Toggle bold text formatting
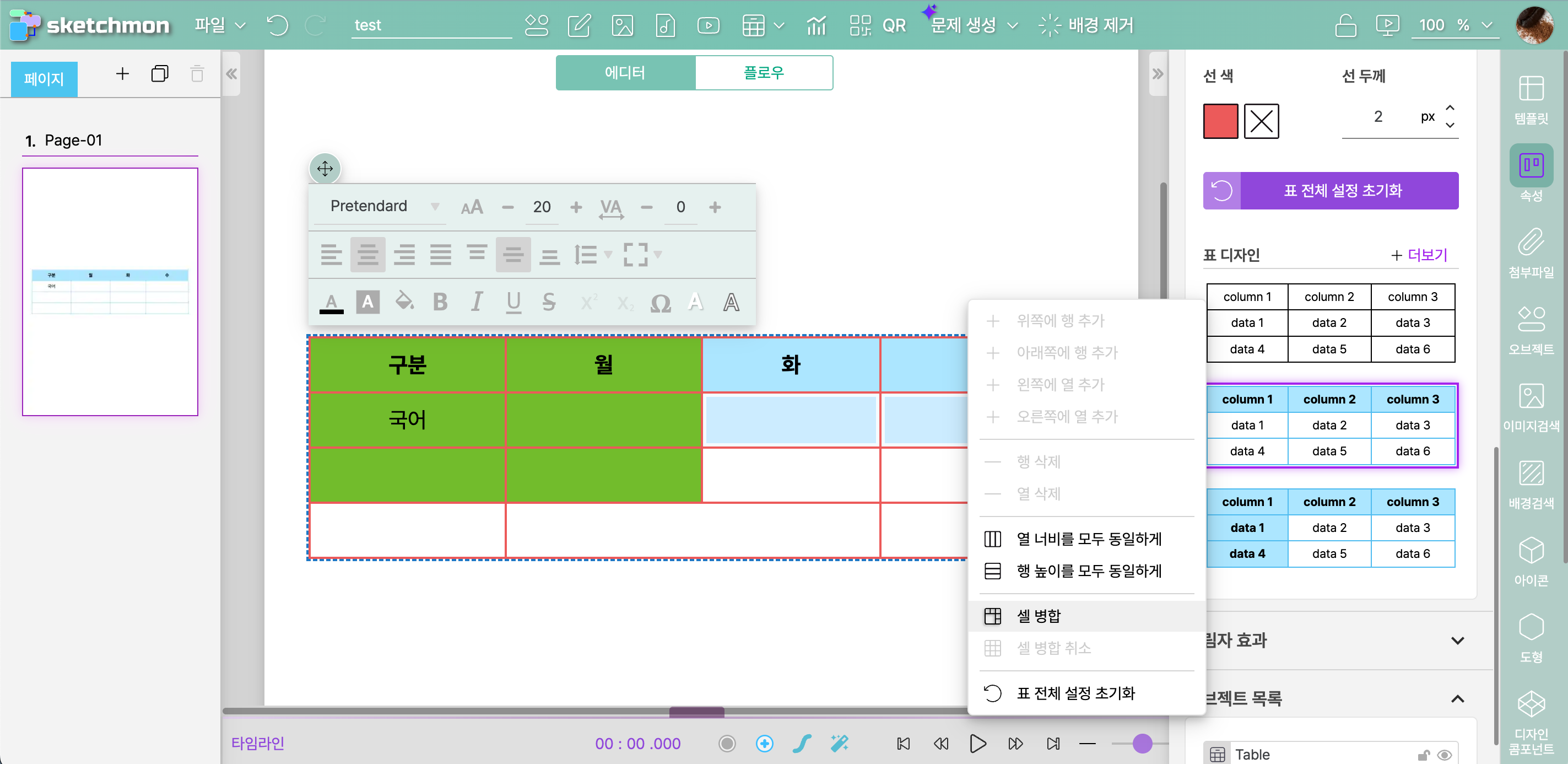Image resolution: width=1568 pixels, height=764 pixels. coord(440,302)
